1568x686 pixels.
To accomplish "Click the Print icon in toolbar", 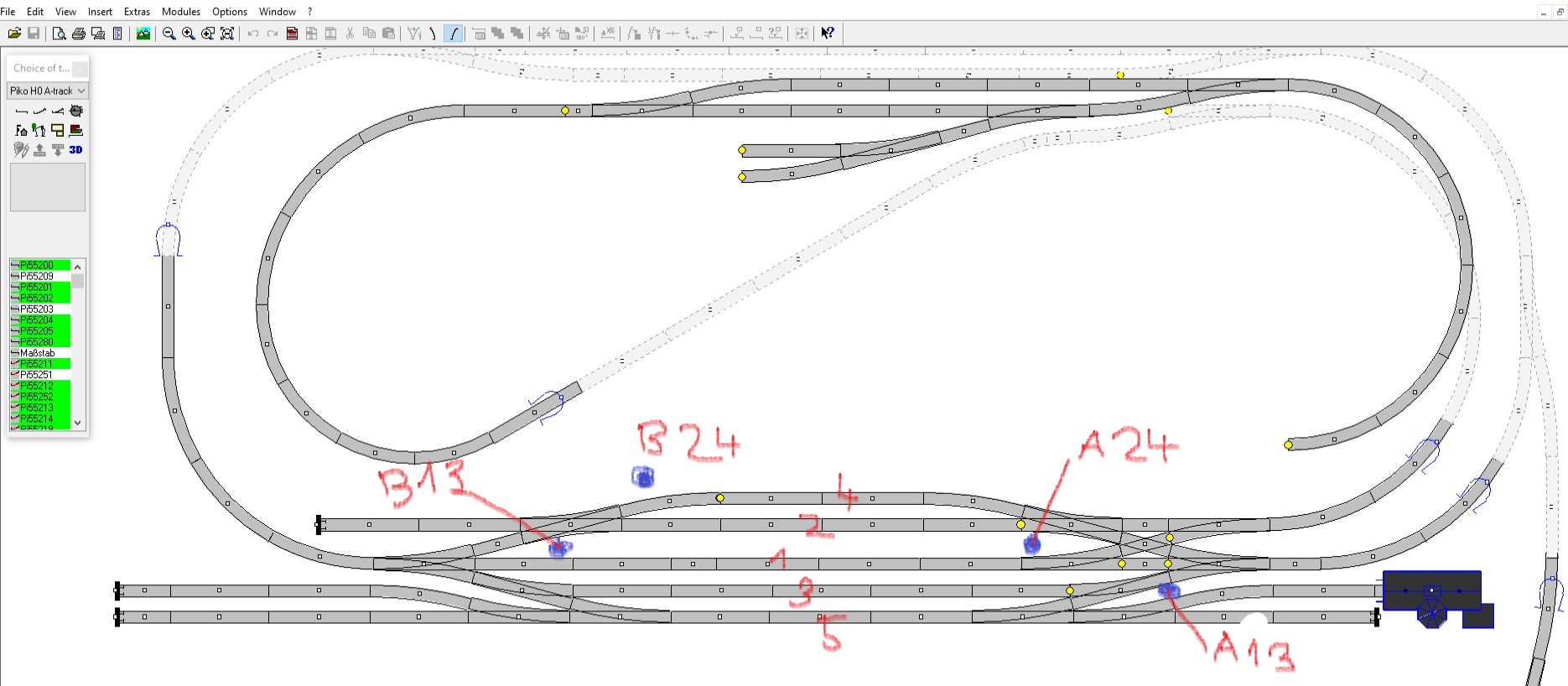I will click(78, 34).
